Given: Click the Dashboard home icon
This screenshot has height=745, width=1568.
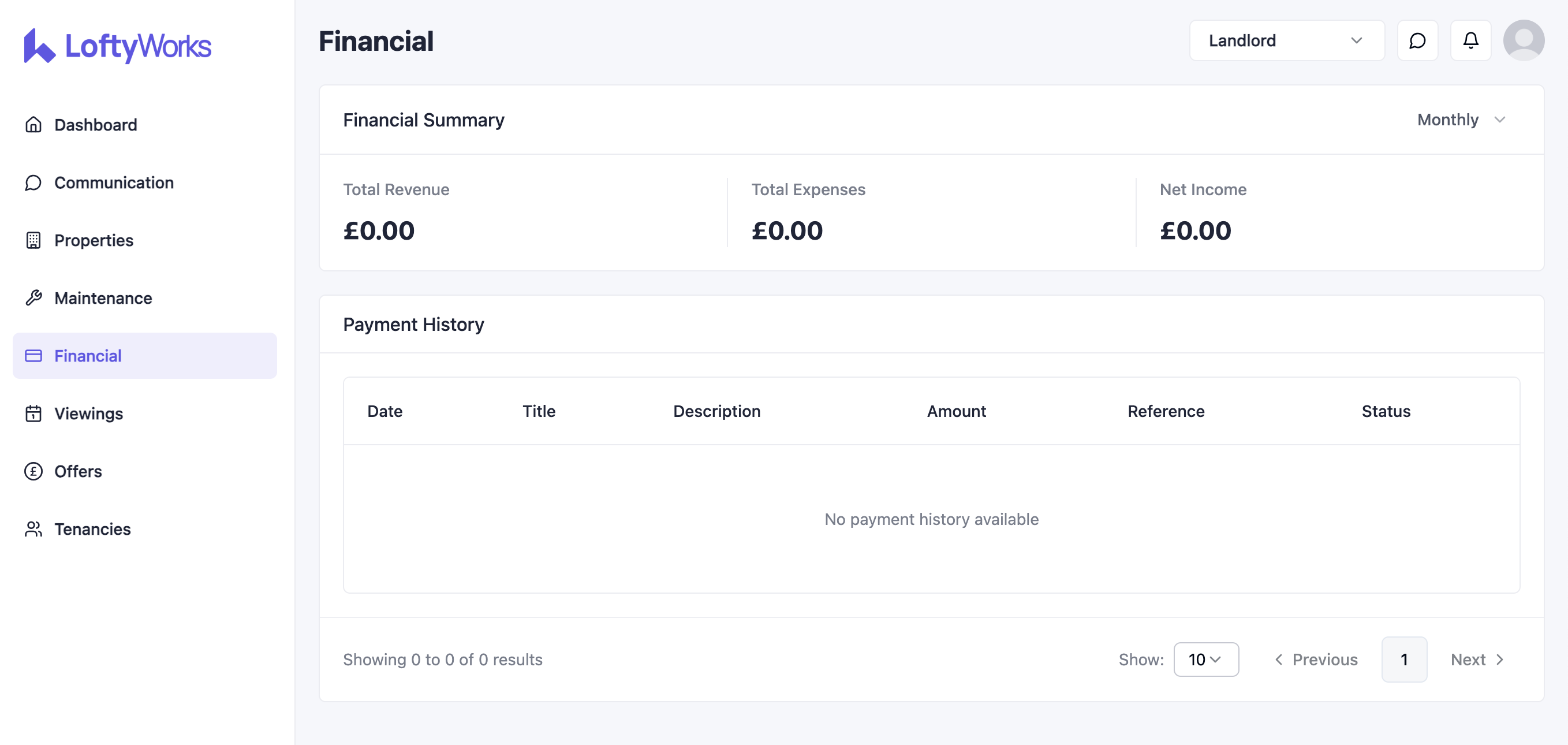Looking at the screenshot, I should [x=33, y=125].
